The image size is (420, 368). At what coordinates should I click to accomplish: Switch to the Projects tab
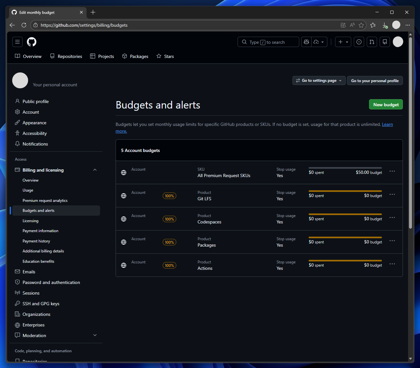tap(102, 56)
